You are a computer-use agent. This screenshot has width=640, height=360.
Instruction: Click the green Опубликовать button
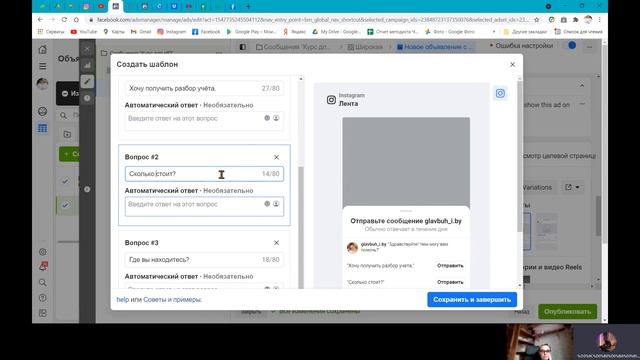(567, 311)
